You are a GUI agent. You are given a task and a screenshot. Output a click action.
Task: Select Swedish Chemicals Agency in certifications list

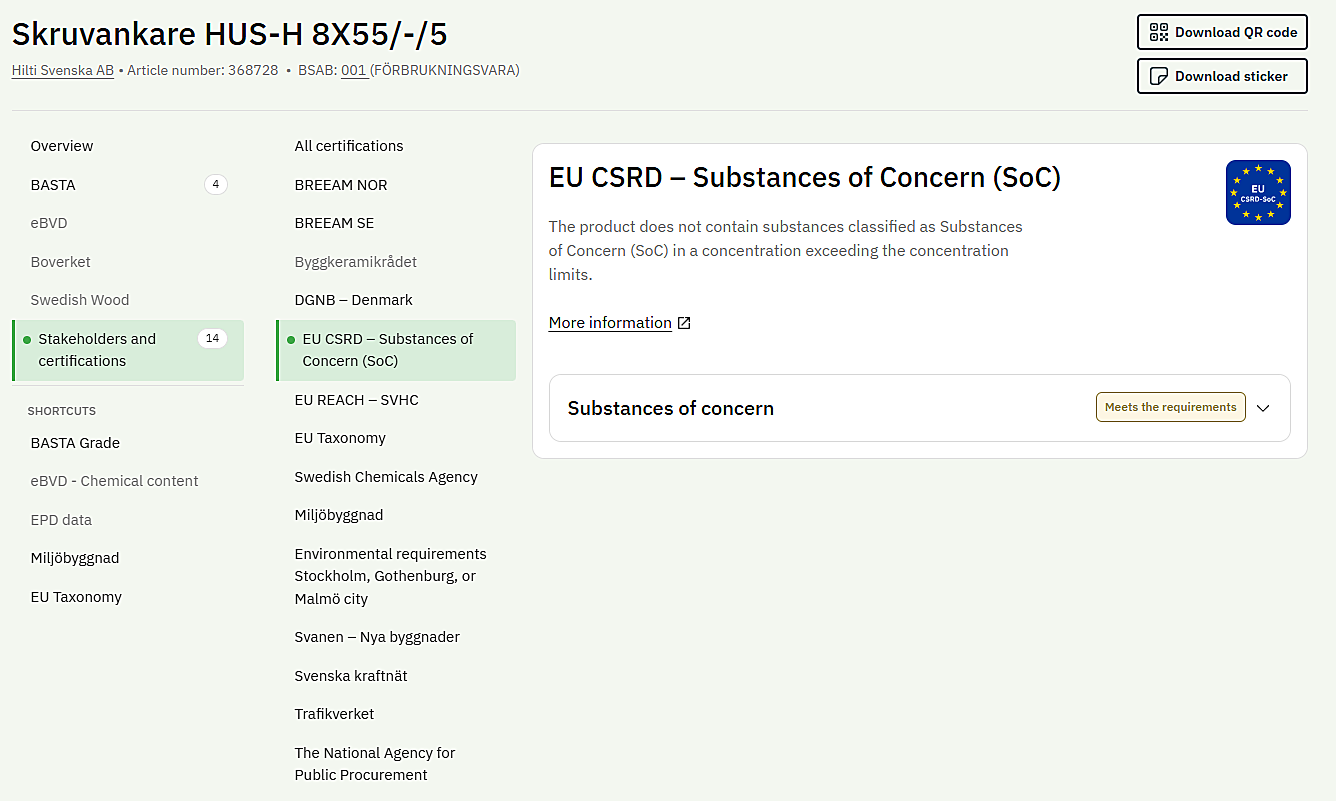coord(386,477)
